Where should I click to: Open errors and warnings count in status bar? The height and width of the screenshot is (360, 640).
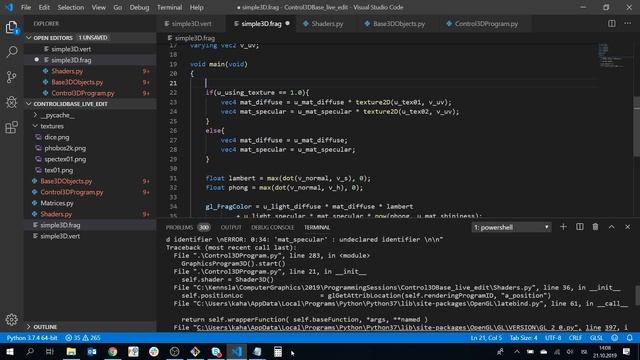click(x=83, y=338)
